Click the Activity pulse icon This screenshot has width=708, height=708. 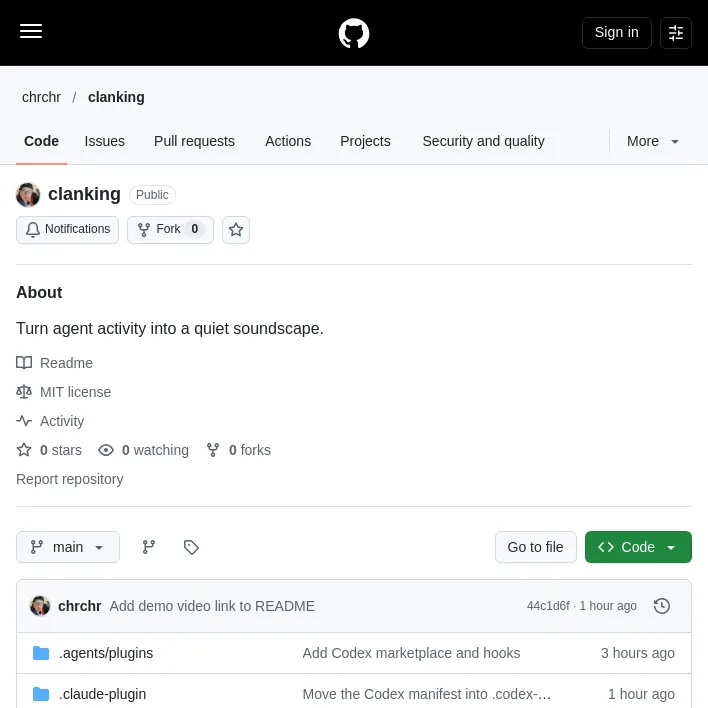(24, 421)
